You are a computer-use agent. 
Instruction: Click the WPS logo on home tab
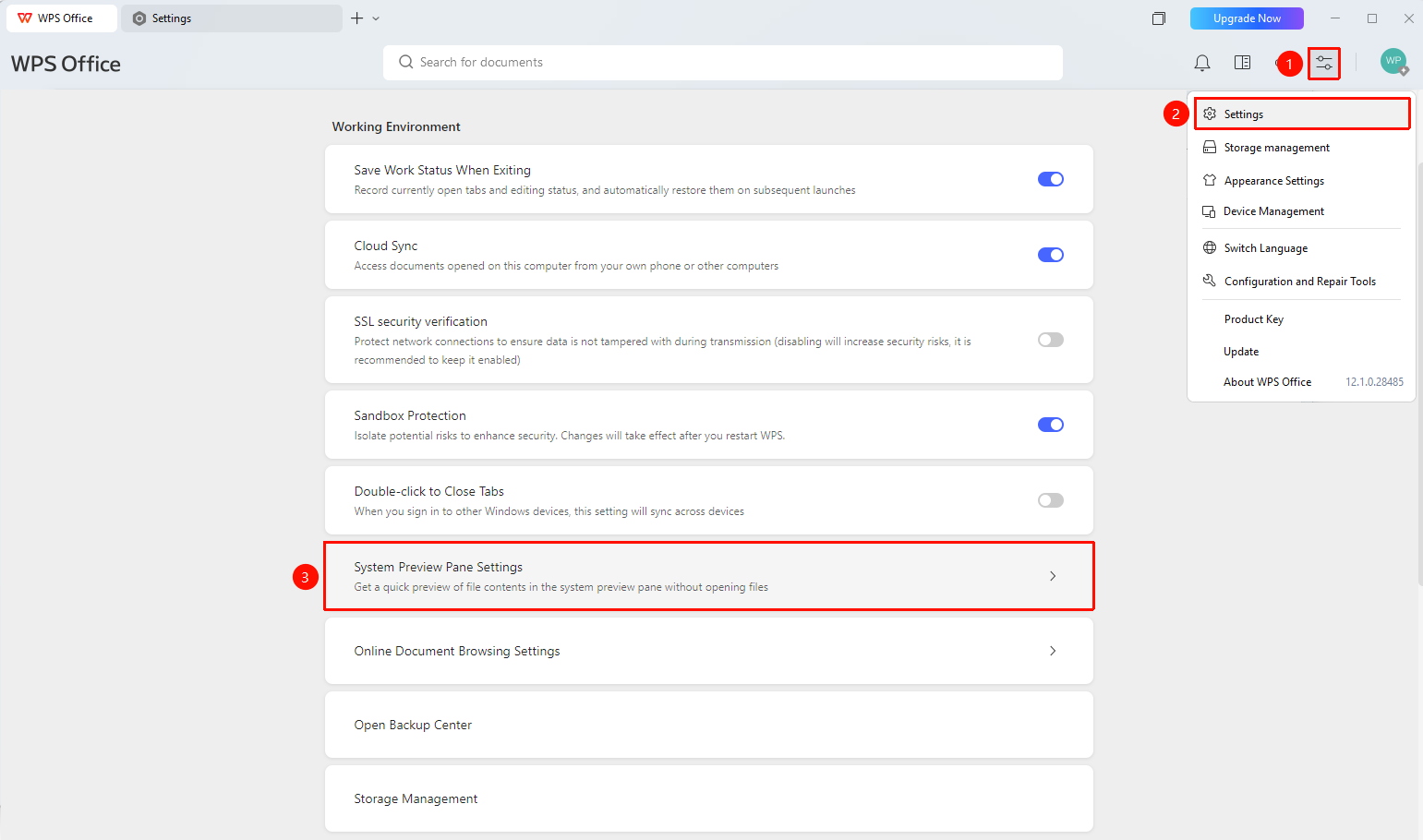click(x=25, y=18)
